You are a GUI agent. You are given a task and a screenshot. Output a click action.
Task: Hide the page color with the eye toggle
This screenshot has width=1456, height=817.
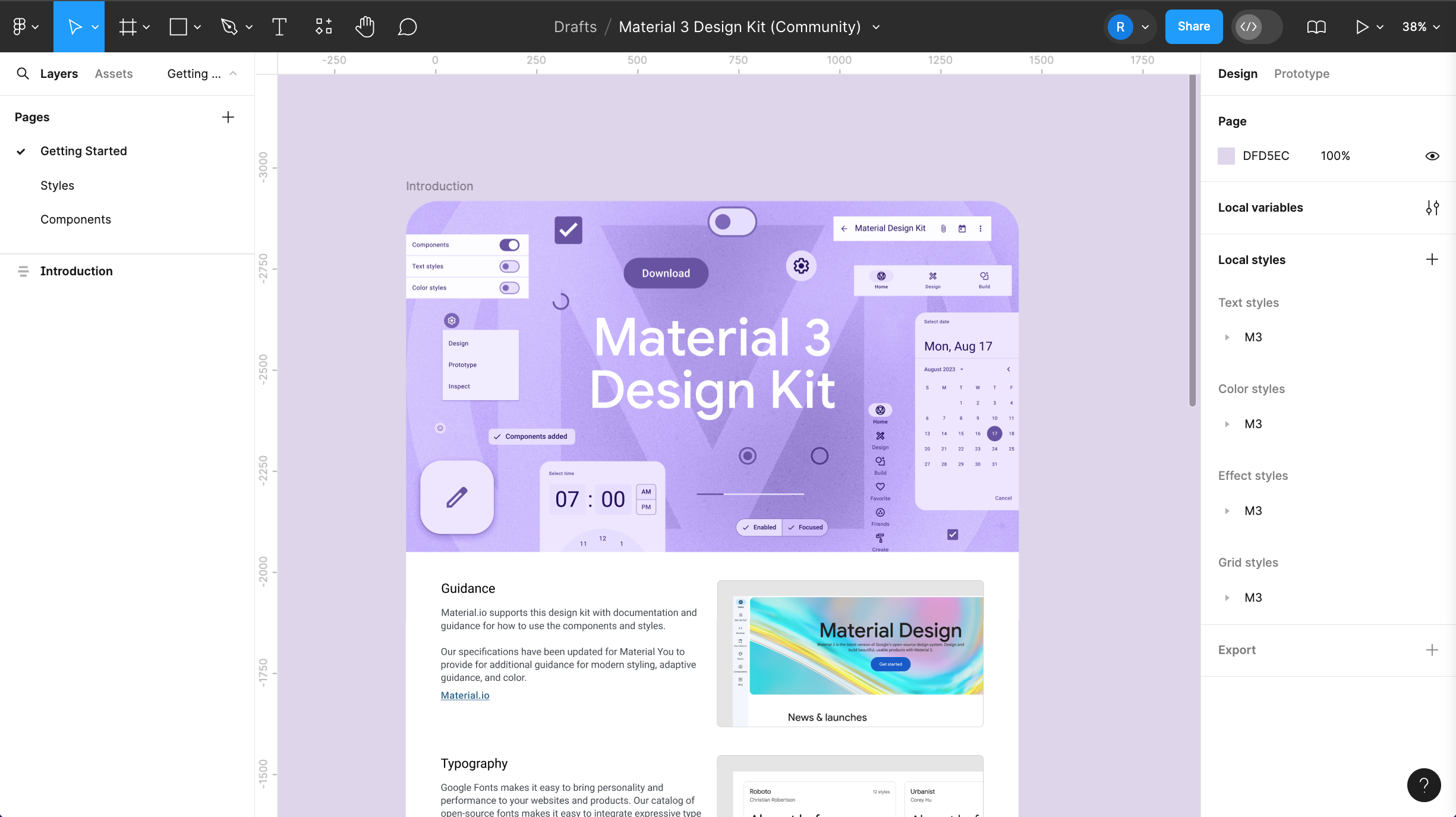1432,156
